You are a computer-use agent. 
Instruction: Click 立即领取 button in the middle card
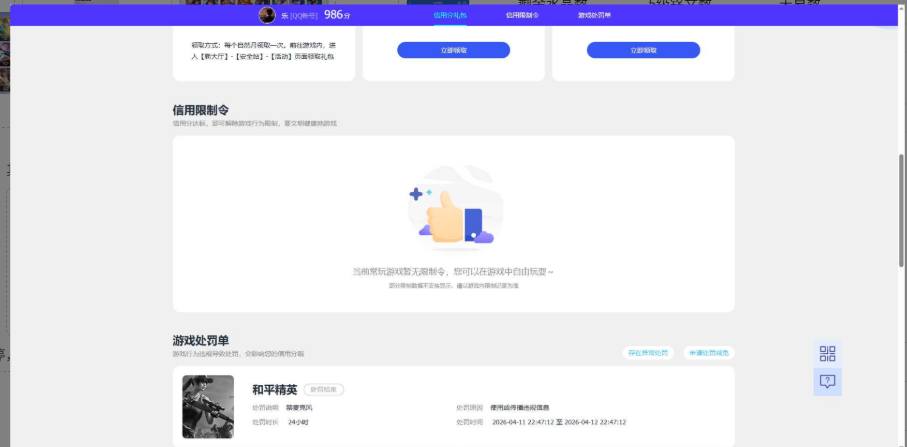click(x=454, y=50)
